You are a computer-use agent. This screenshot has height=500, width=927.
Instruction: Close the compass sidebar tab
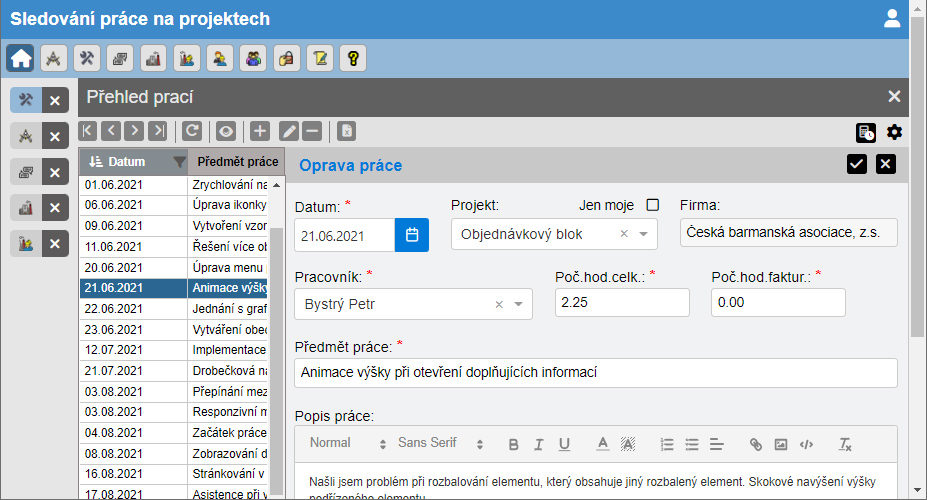[x=55, y=136]
